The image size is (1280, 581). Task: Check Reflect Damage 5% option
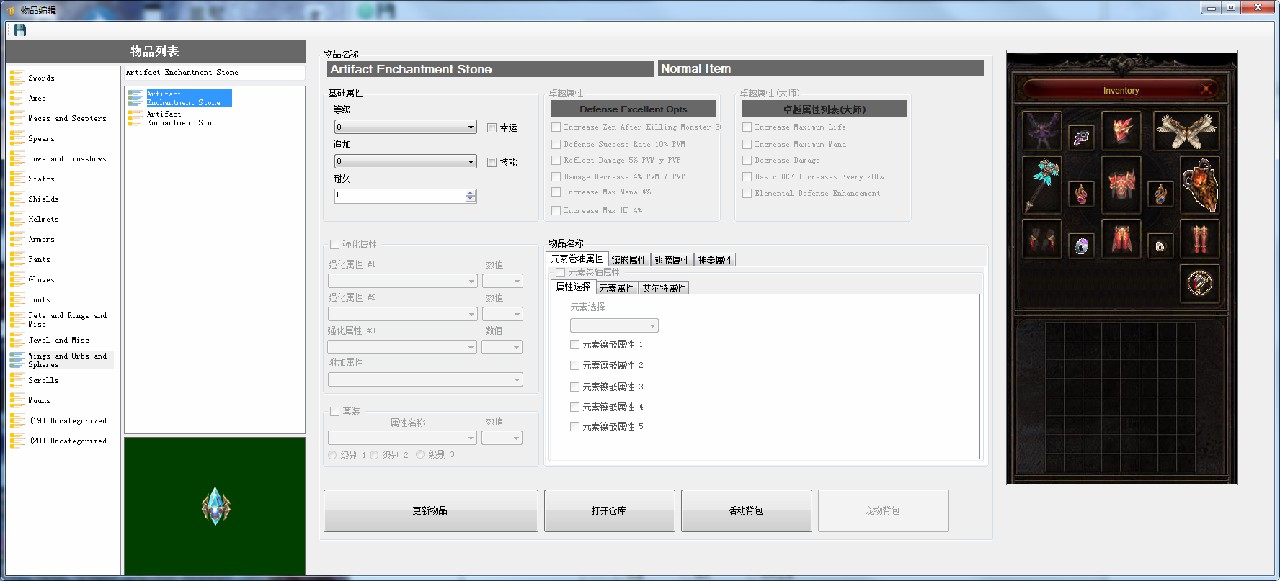pyautogui.click(x=556, y=160)
